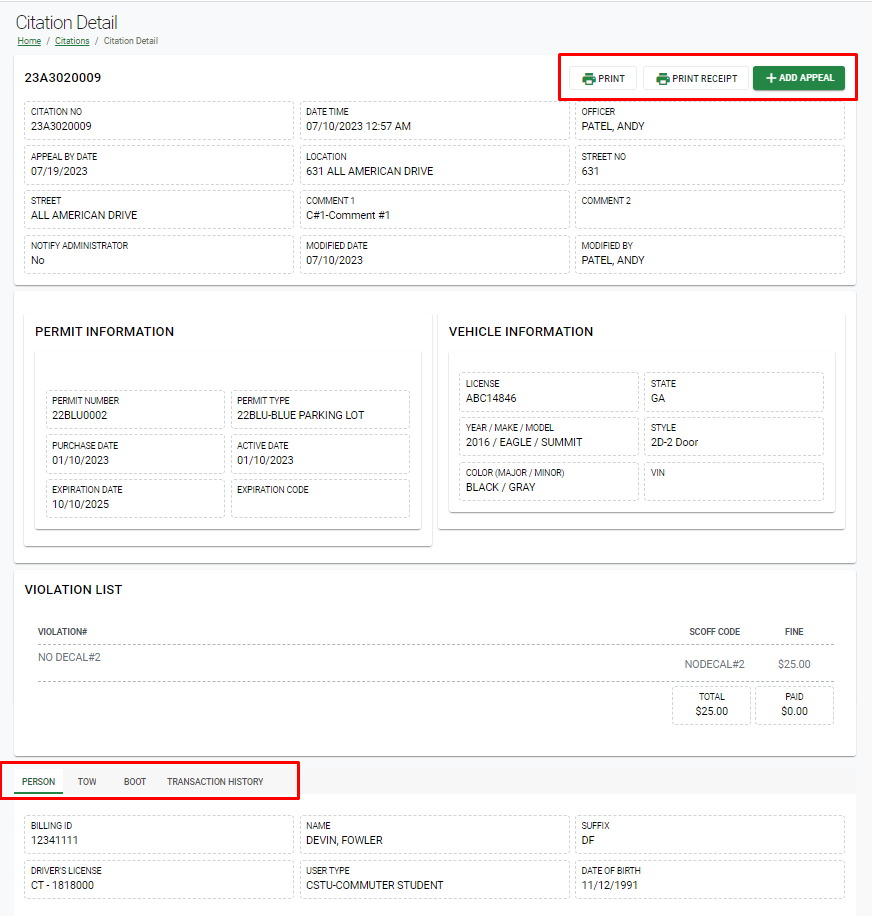Click the Citation No field
This screenshot has width=872, height=916.
pos(158,119)
